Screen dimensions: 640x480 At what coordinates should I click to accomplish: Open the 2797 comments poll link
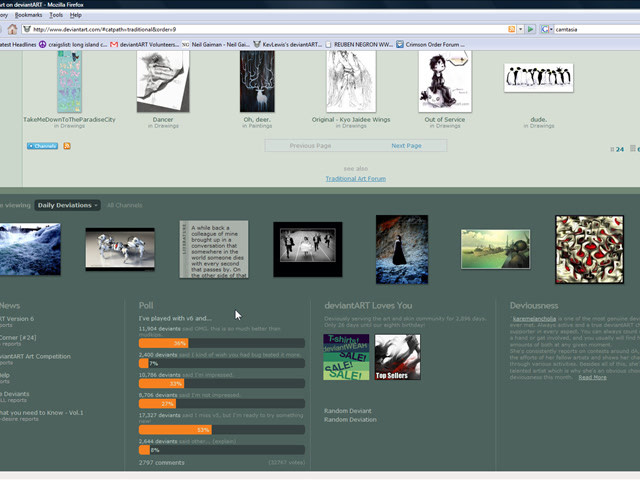point(162,462)
